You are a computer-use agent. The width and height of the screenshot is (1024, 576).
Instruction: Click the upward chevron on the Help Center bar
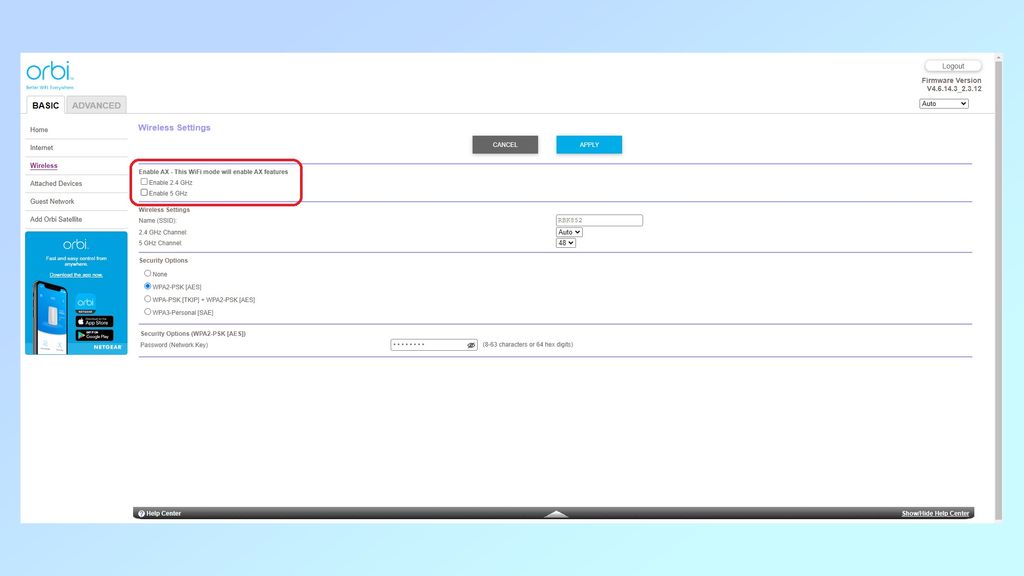pos(556,513)
